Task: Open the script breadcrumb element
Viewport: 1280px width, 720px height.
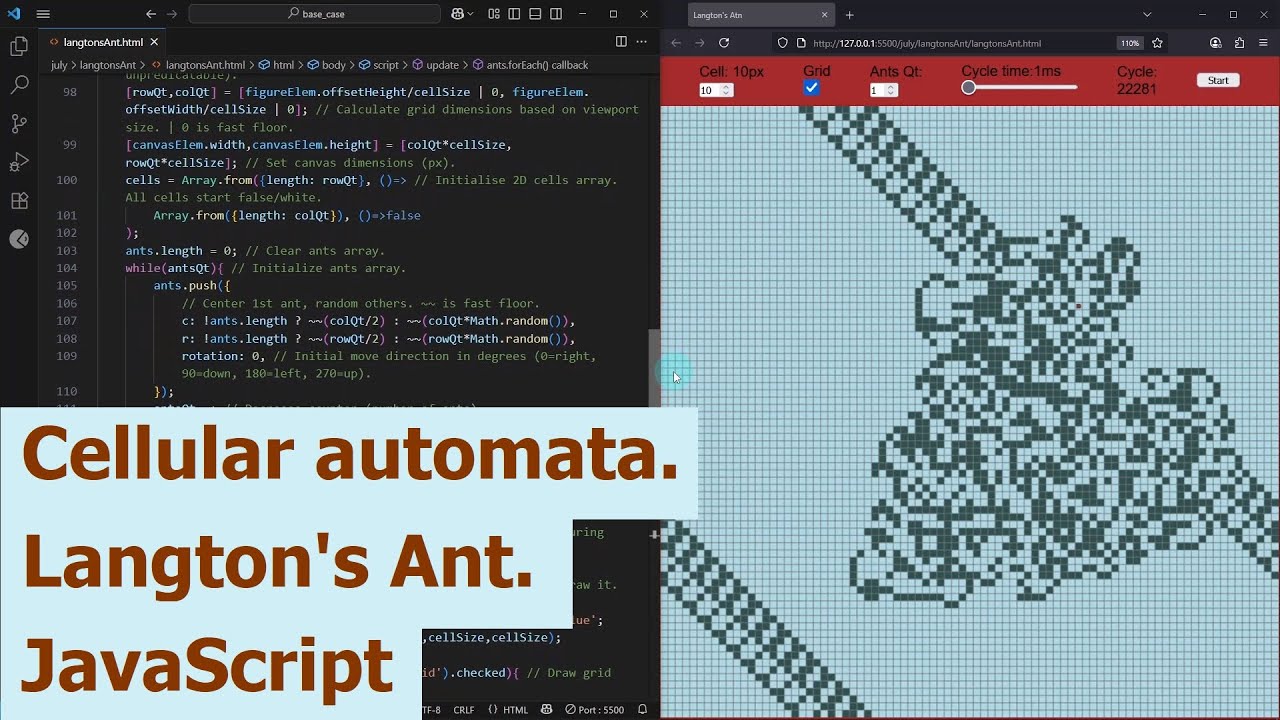Action: 378,65
